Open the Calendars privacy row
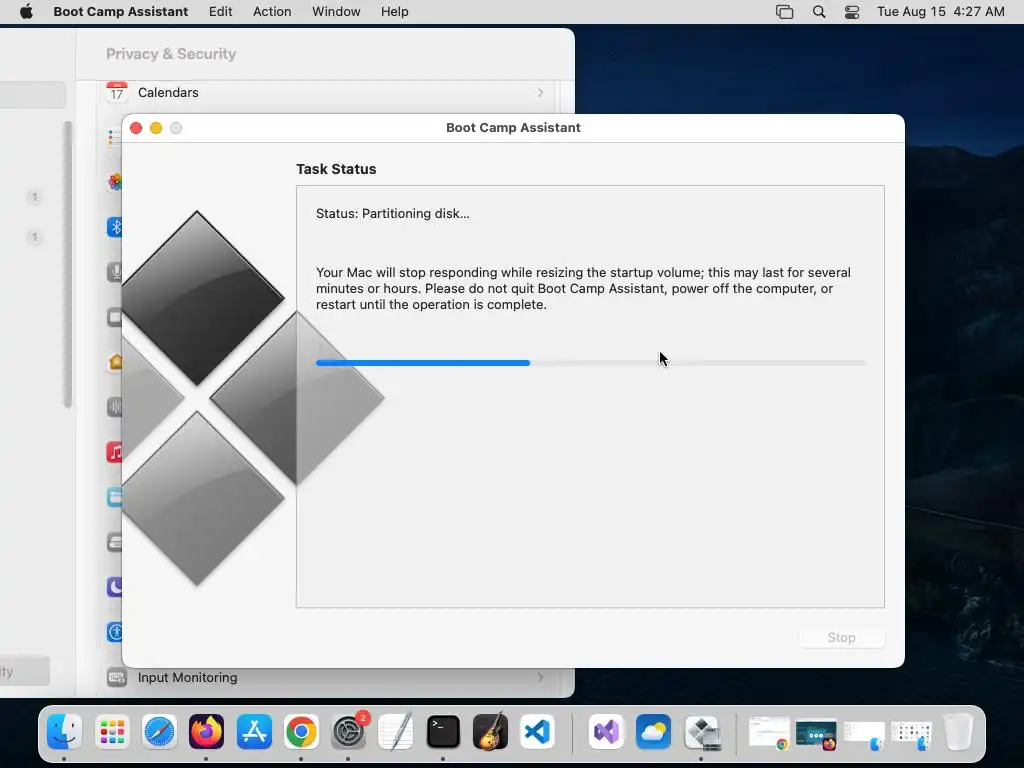The height and width of the screenshot is (768, 1024). click(326, 92)
